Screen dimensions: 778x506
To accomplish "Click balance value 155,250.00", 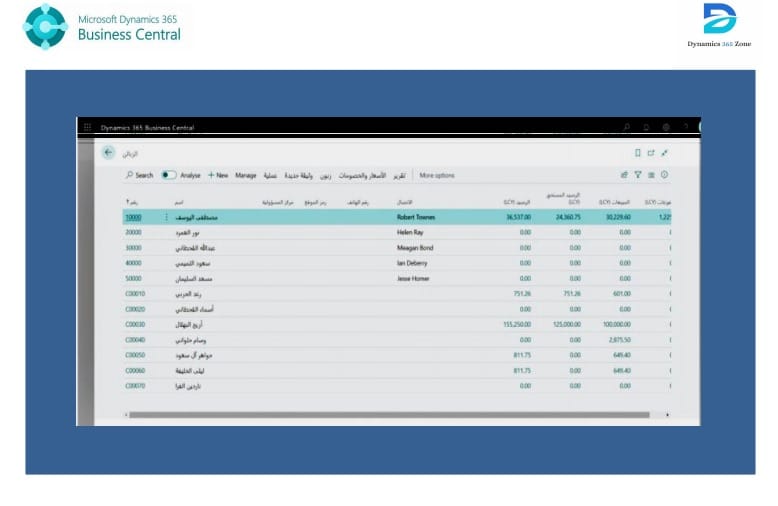I will [x=517, y=324].
